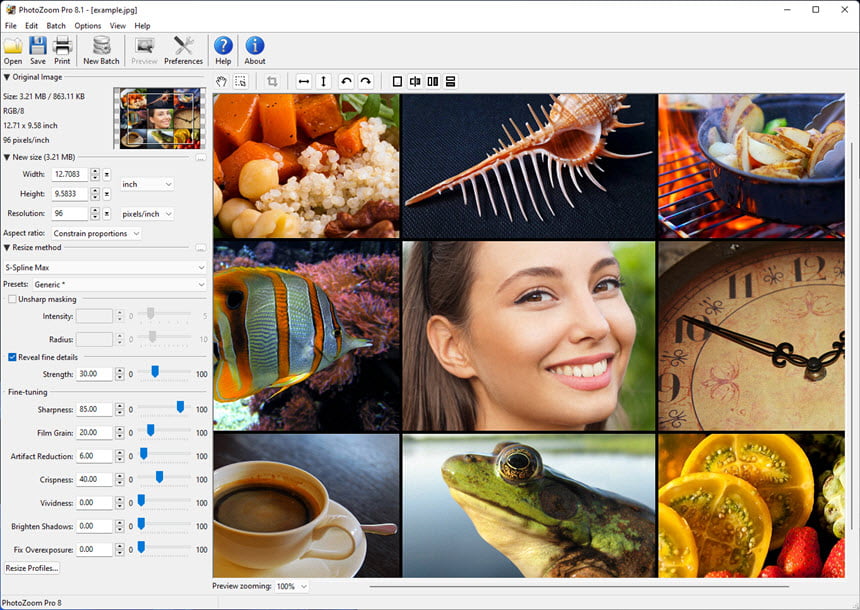860x610 pixels.
Task: Click the Artifact Reduction slider handle
Action: pos(144,454)
